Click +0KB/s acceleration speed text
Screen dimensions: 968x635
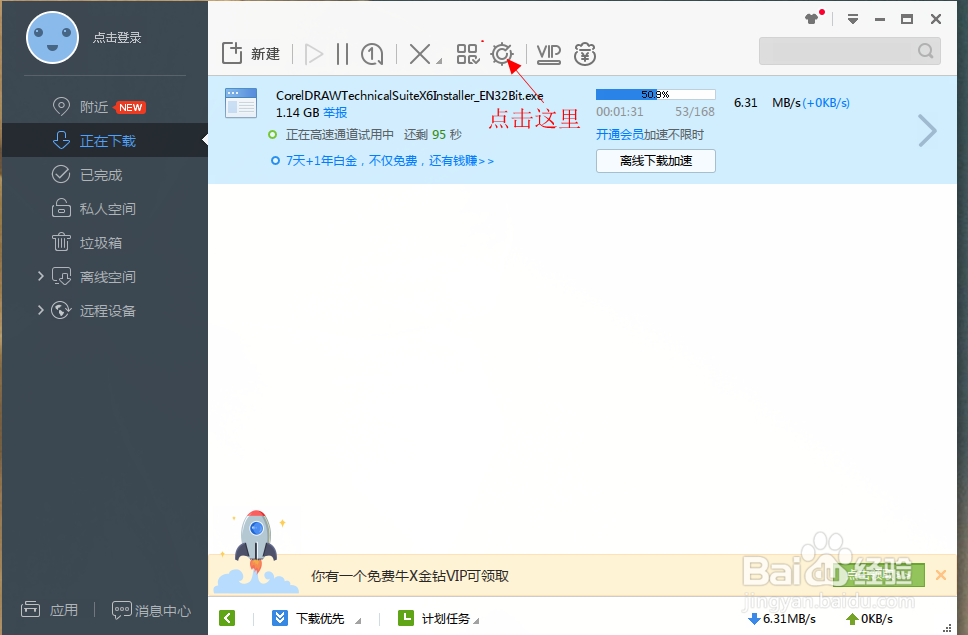click(826, 103)
